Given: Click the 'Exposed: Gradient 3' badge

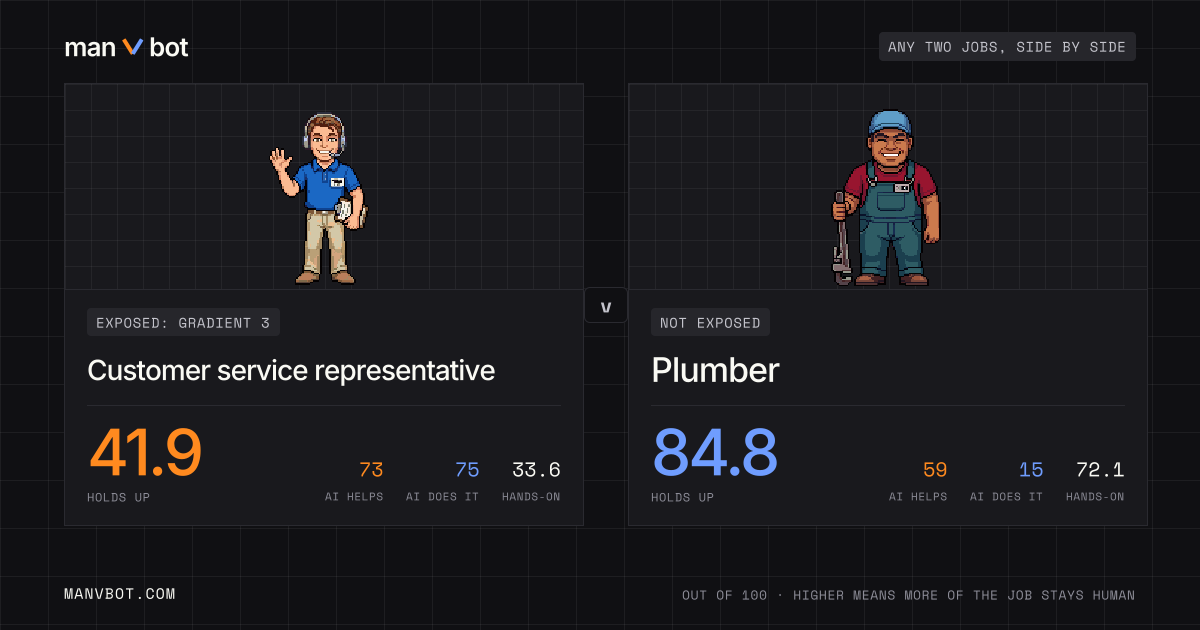Looking at the screenshot, I should coord(183,323).
